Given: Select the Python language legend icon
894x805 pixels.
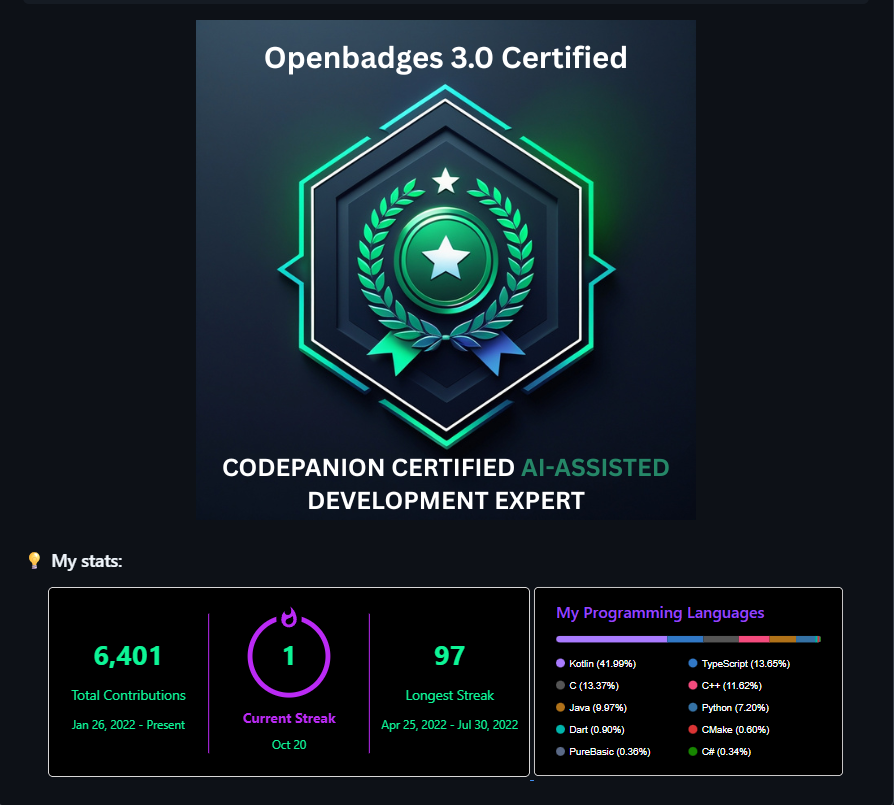Looking at the screenshot, I should pos(693,708).
